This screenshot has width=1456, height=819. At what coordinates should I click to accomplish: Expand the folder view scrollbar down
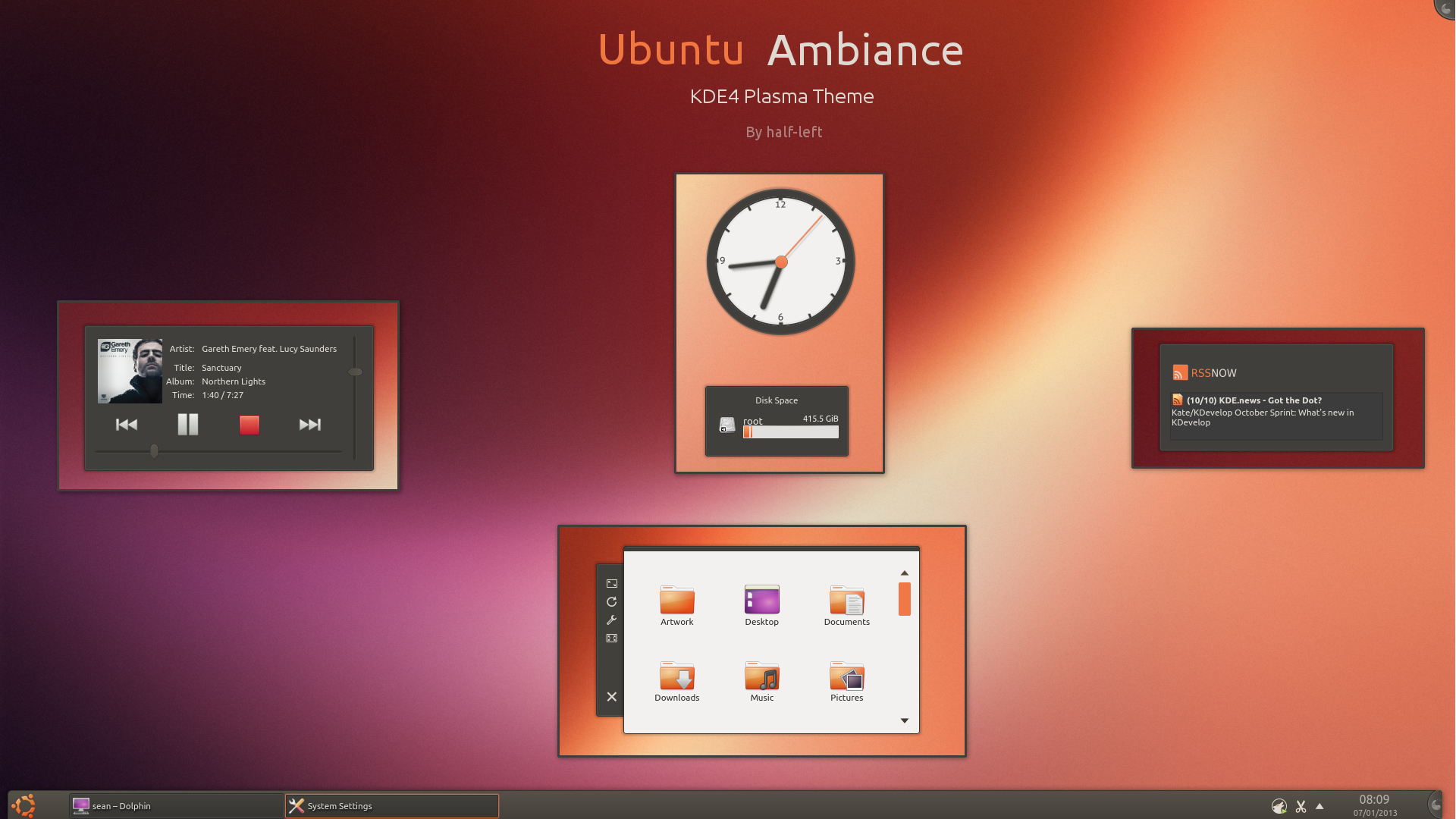[904, 720]
